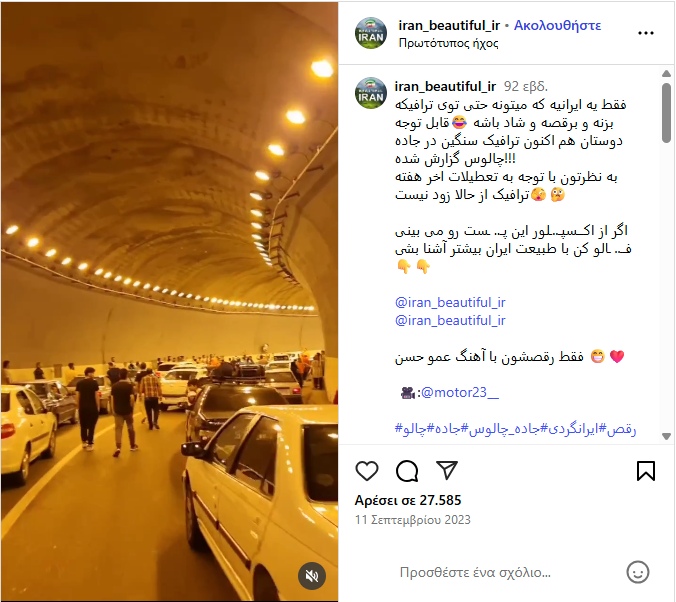
Task: Open the header iran_beautiful_ir username
Action: [x=449, y=25]
